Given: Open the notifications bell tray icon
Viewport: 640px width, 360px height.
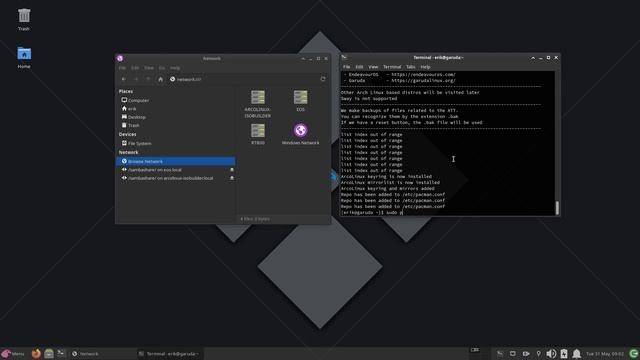Looking at the screenshot, I should pos(576,353).
